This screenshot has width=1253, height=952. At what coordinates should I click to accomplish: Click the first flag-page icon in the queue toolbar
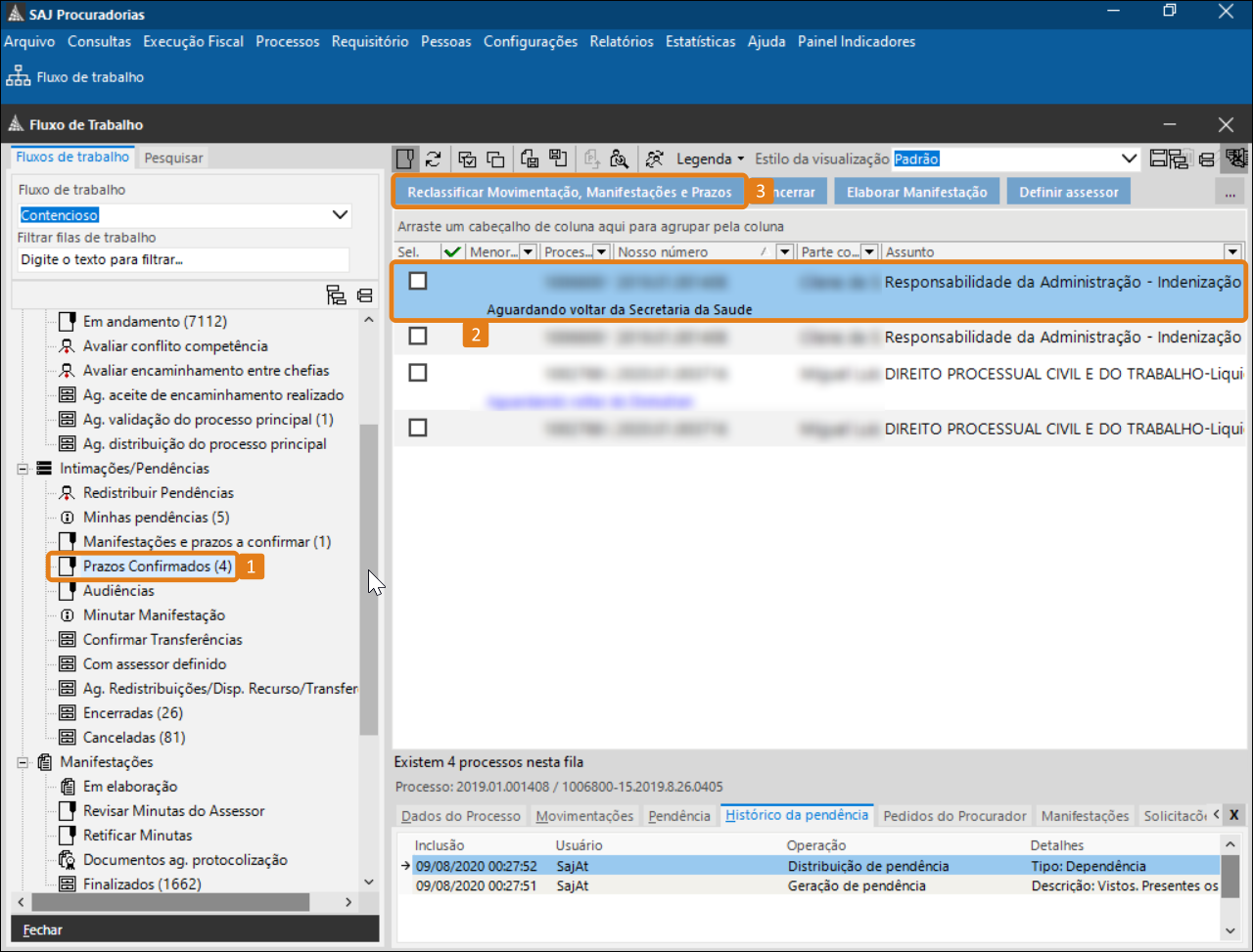(x=405, y=159)
